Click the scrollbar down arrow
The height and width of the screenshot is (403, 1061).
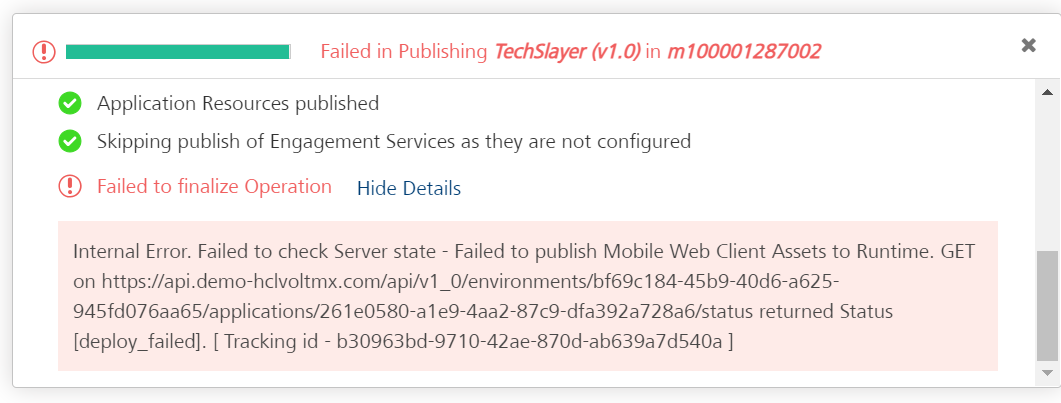(1047, 373)
